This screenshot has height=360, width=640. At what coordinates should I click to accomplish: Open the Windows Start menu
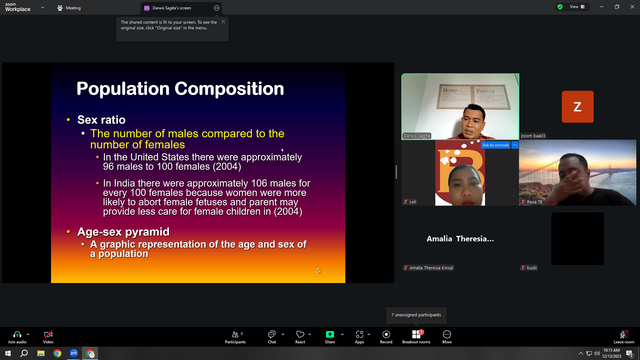click(x=8, y=353)
